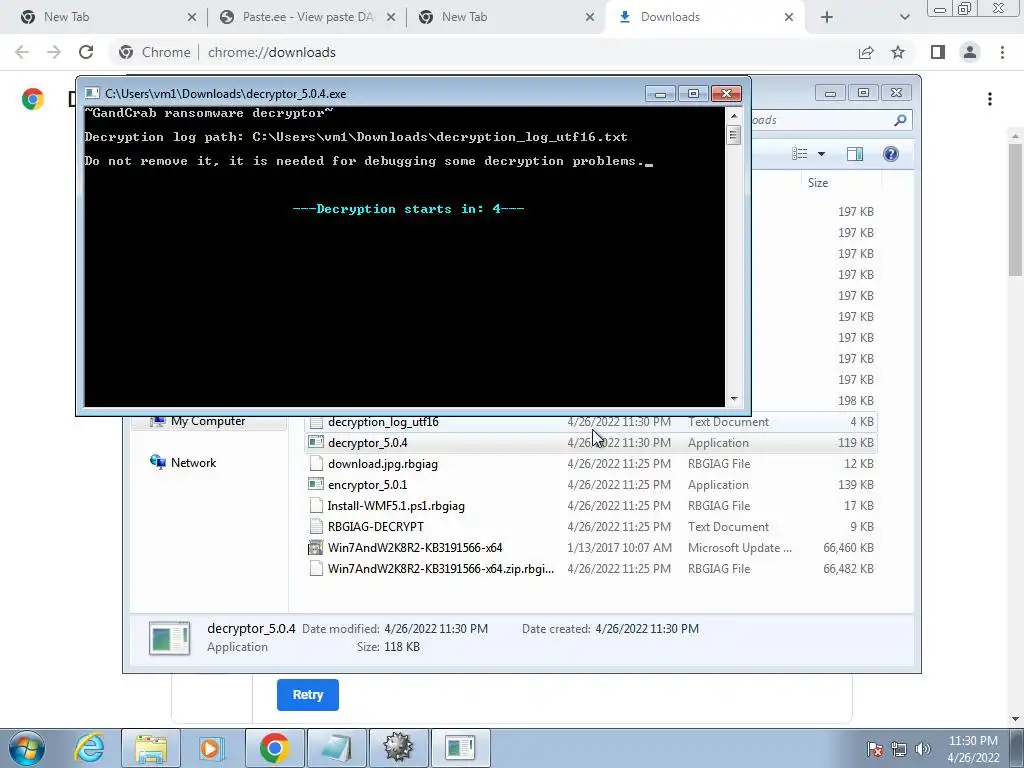The width and height of the screenshot is (1024, 768).
Task: Click console scrollbar down arrow
Action: [733, 399]
